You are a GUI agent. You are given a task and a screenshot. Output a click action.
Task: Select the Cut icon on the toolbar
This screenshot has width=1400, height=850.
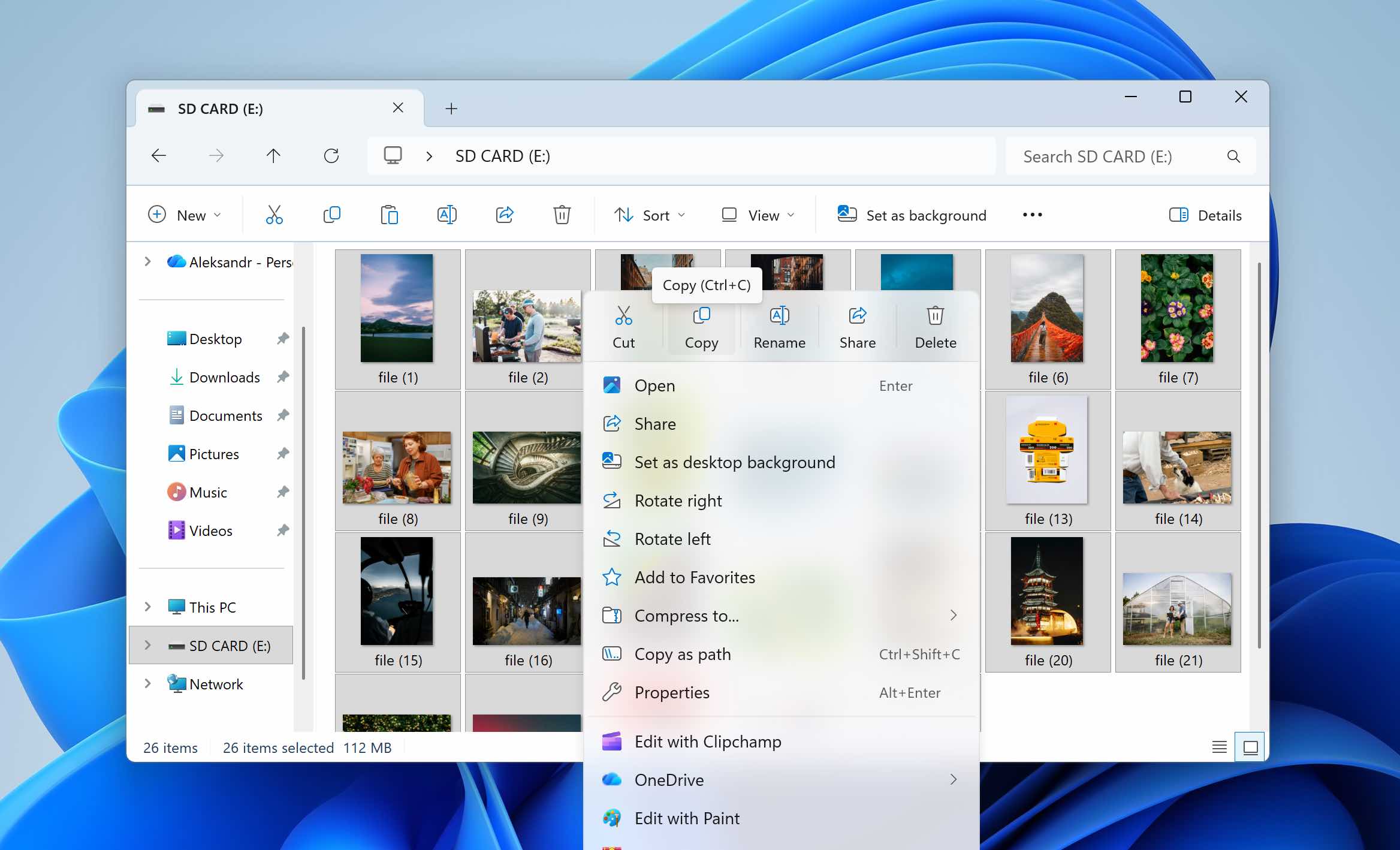(x=274, y=215)
